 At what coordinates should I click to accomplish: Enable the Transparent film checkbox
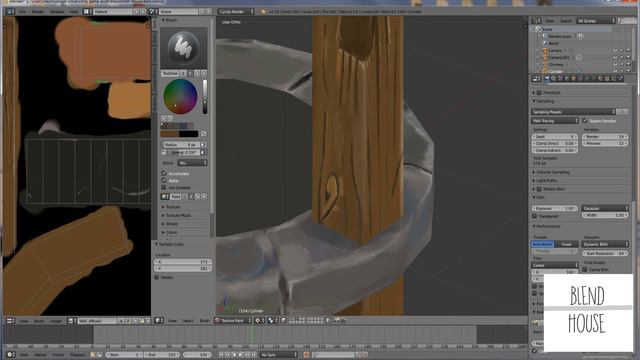pyautogui.click(x=534, y=216)
